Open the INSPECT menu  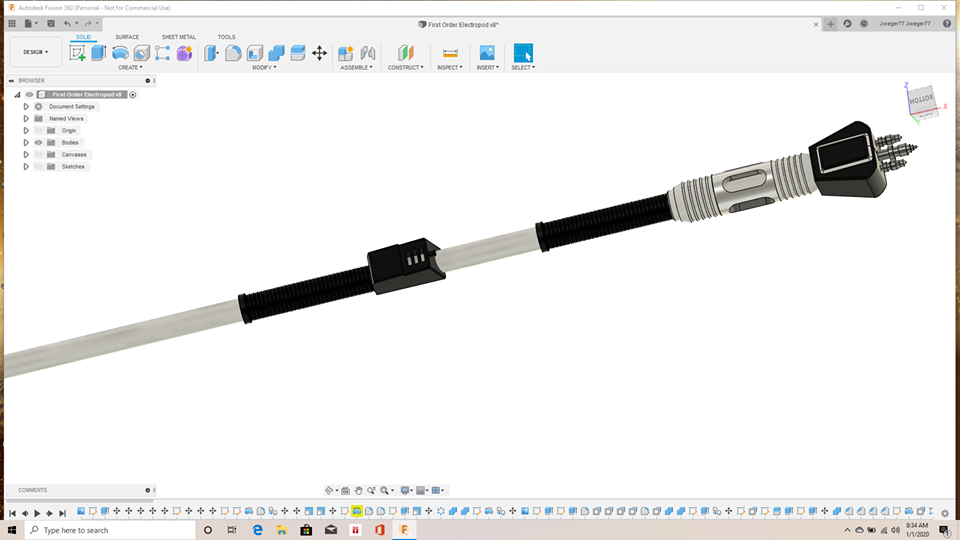coord(450,67)
